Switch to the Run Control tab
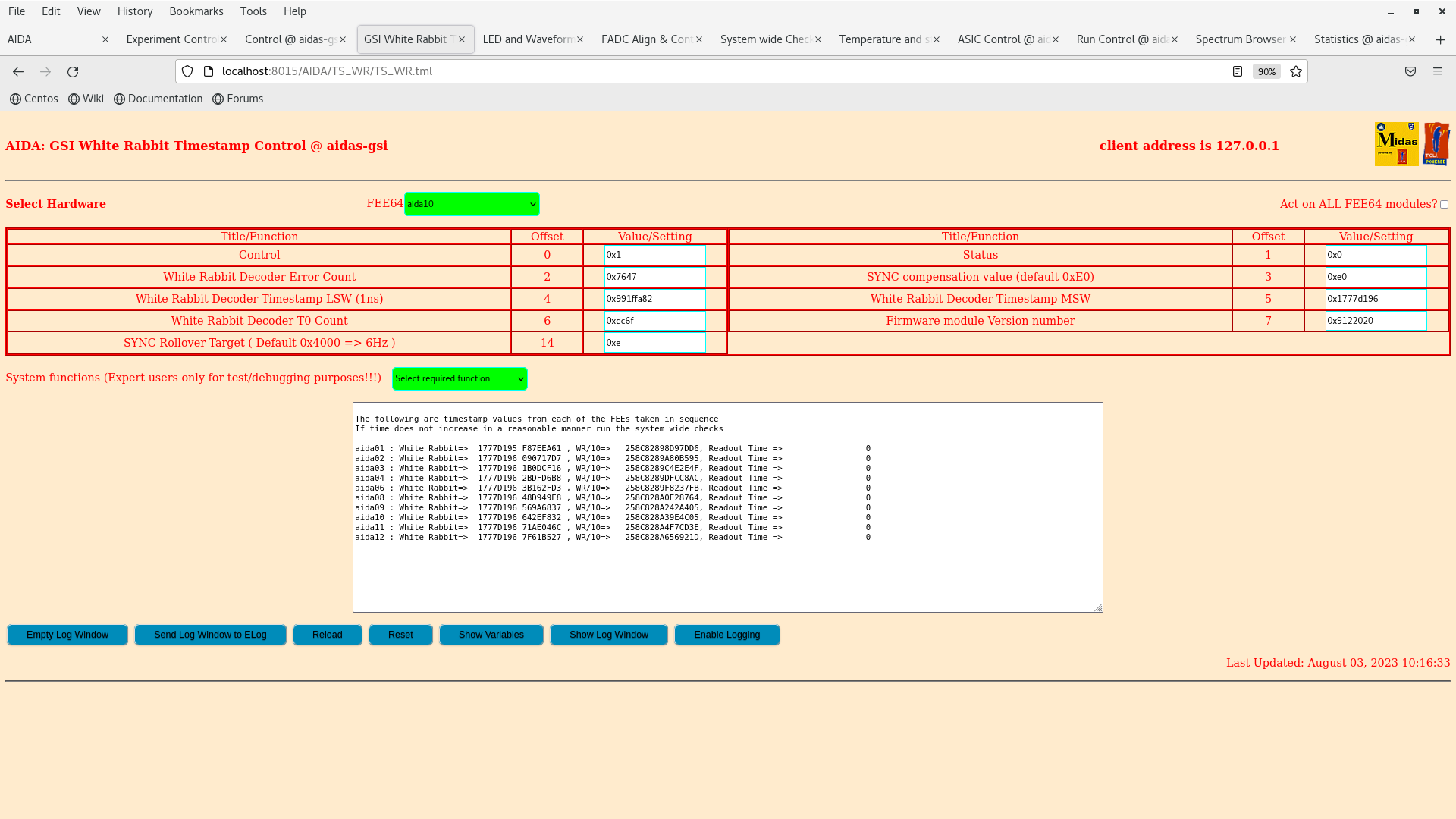Image resolution: width=1456 pixels, height=819 pixels. click(1121, 39)
